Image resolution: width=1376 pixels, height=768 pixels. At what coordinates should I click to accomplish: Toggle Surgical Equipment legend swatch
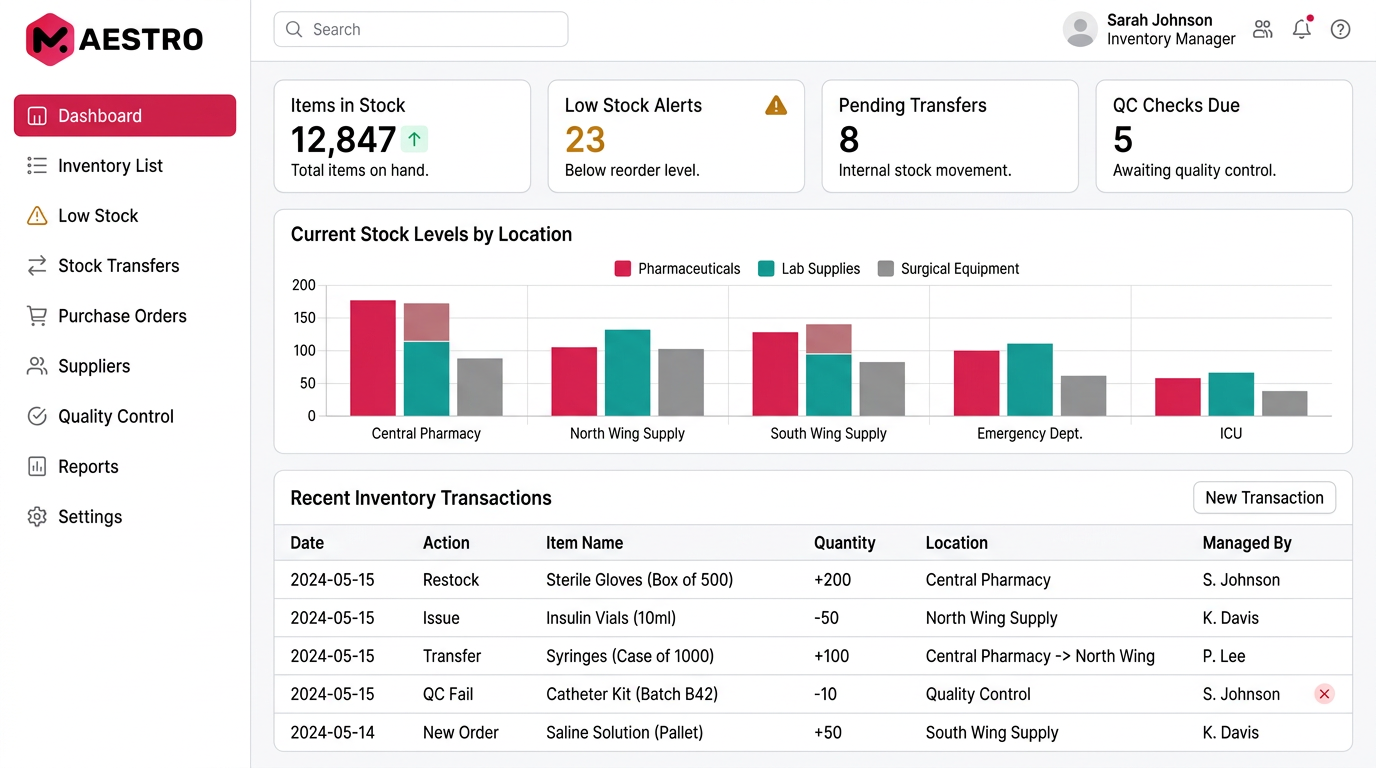[x=885, y=269]
